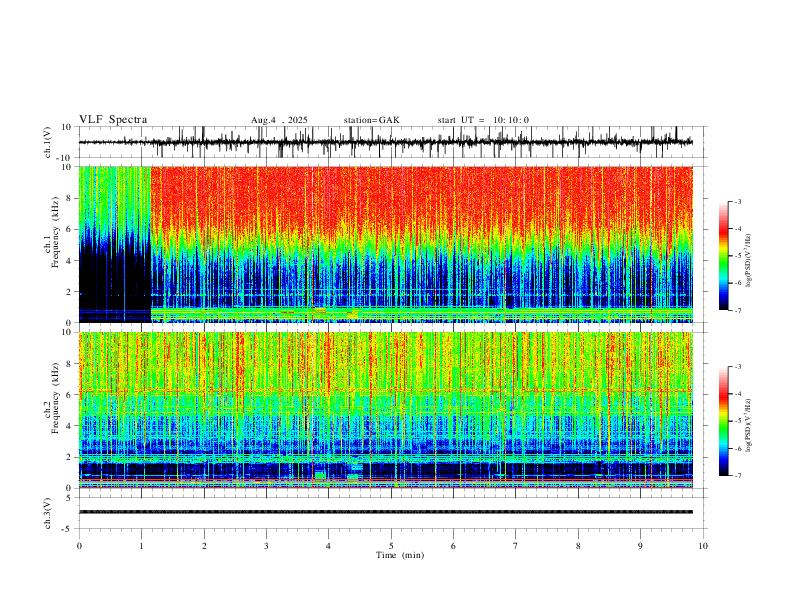The width and height of the screenshot is (792, 612).
Task: Click the "10" tick on time axis
Action: point(703,546)
